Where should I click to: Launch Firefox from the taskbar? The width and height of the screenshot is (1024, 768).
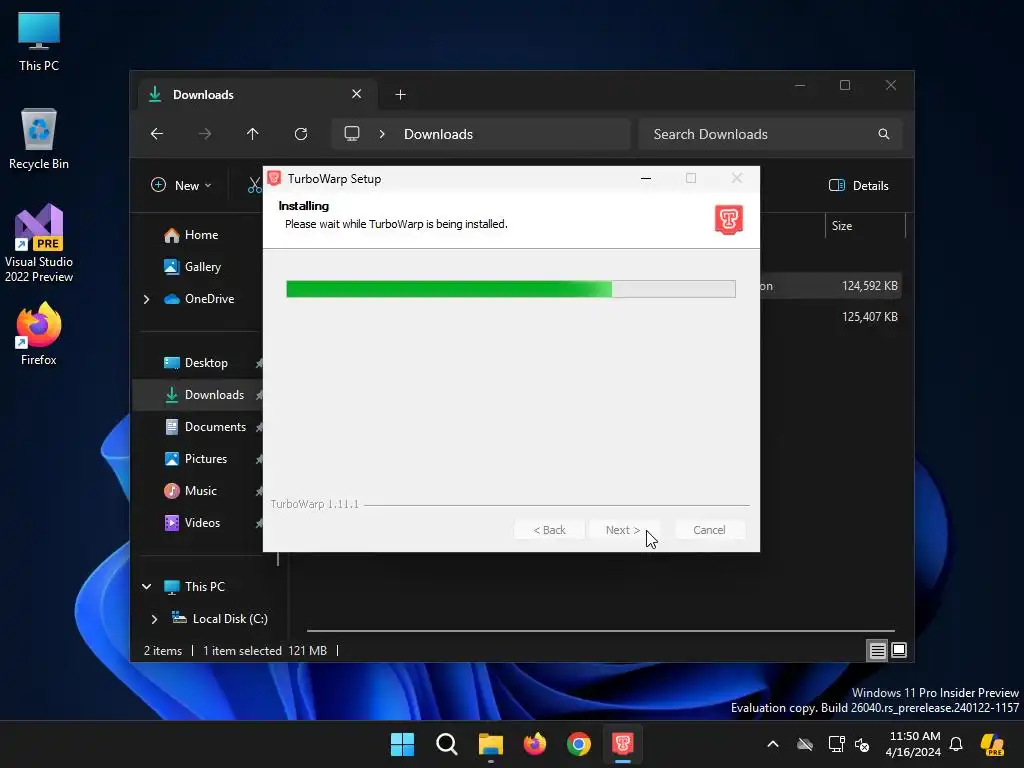pyautogui.click(x=535, y=744)
